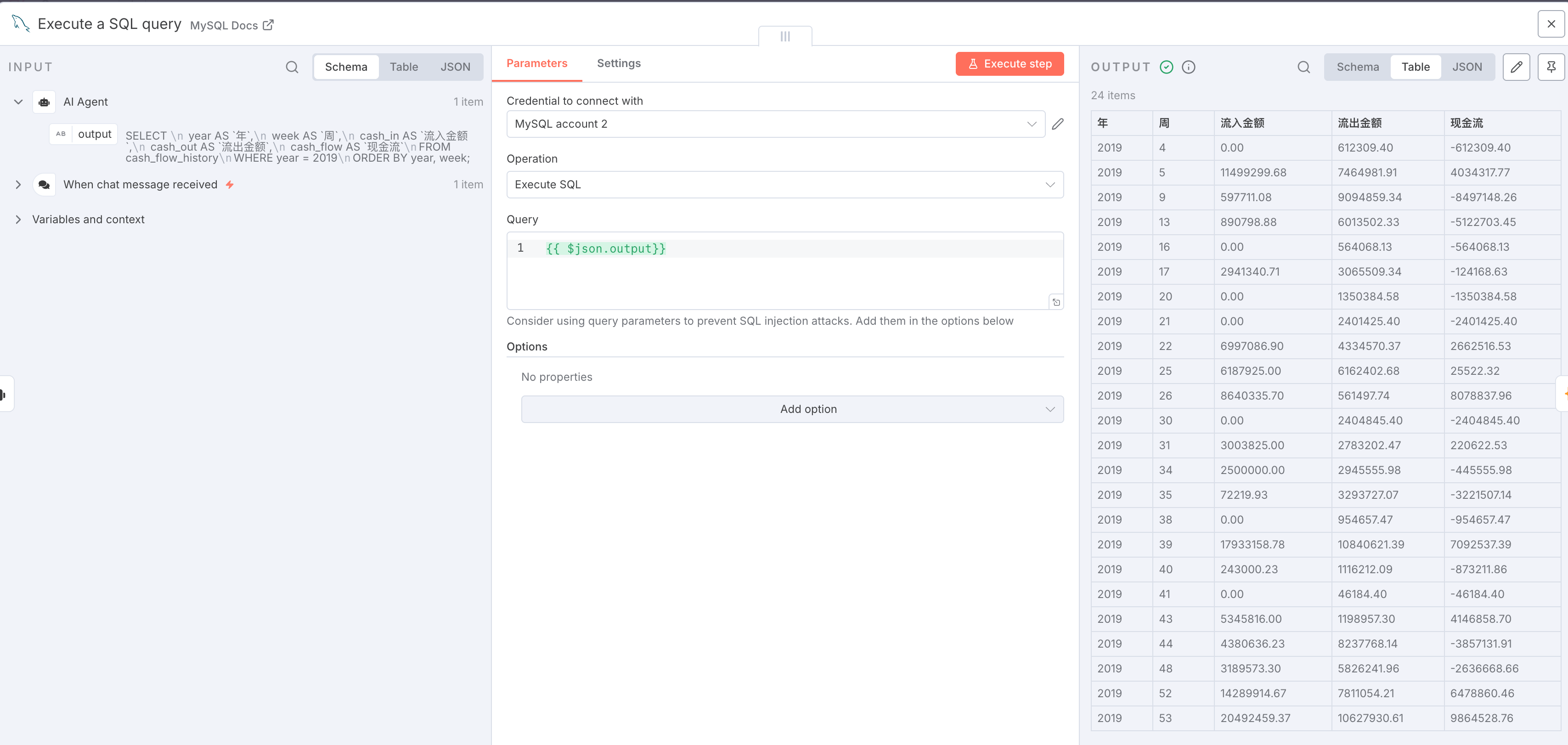Click the Execute step button

(1009, 64)
